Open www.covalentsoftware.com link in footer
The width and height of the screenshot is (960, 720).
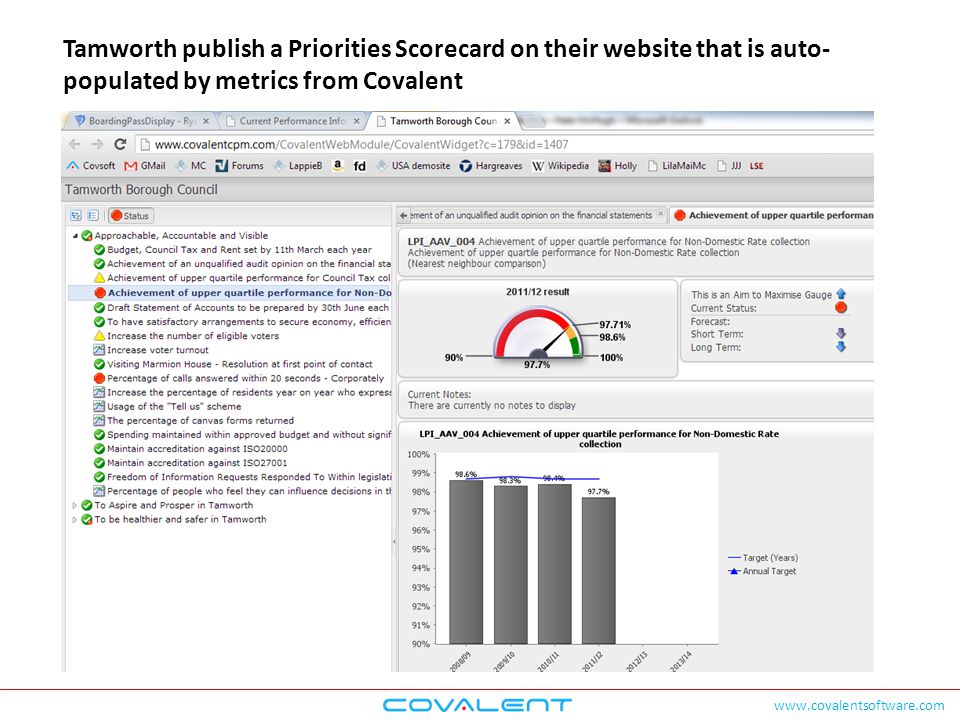click(x=859, y=705)
